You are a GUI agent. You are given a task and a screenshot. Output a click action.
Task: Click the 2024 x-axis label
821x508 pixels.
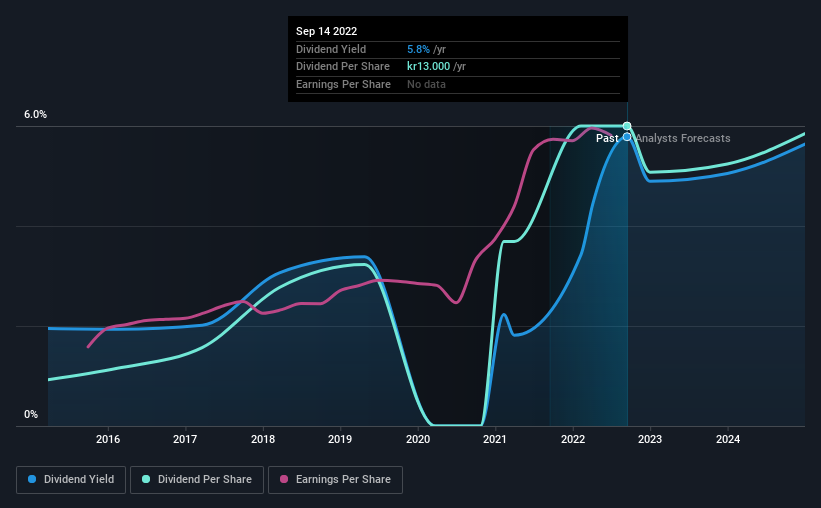click(x=728, y=439)
